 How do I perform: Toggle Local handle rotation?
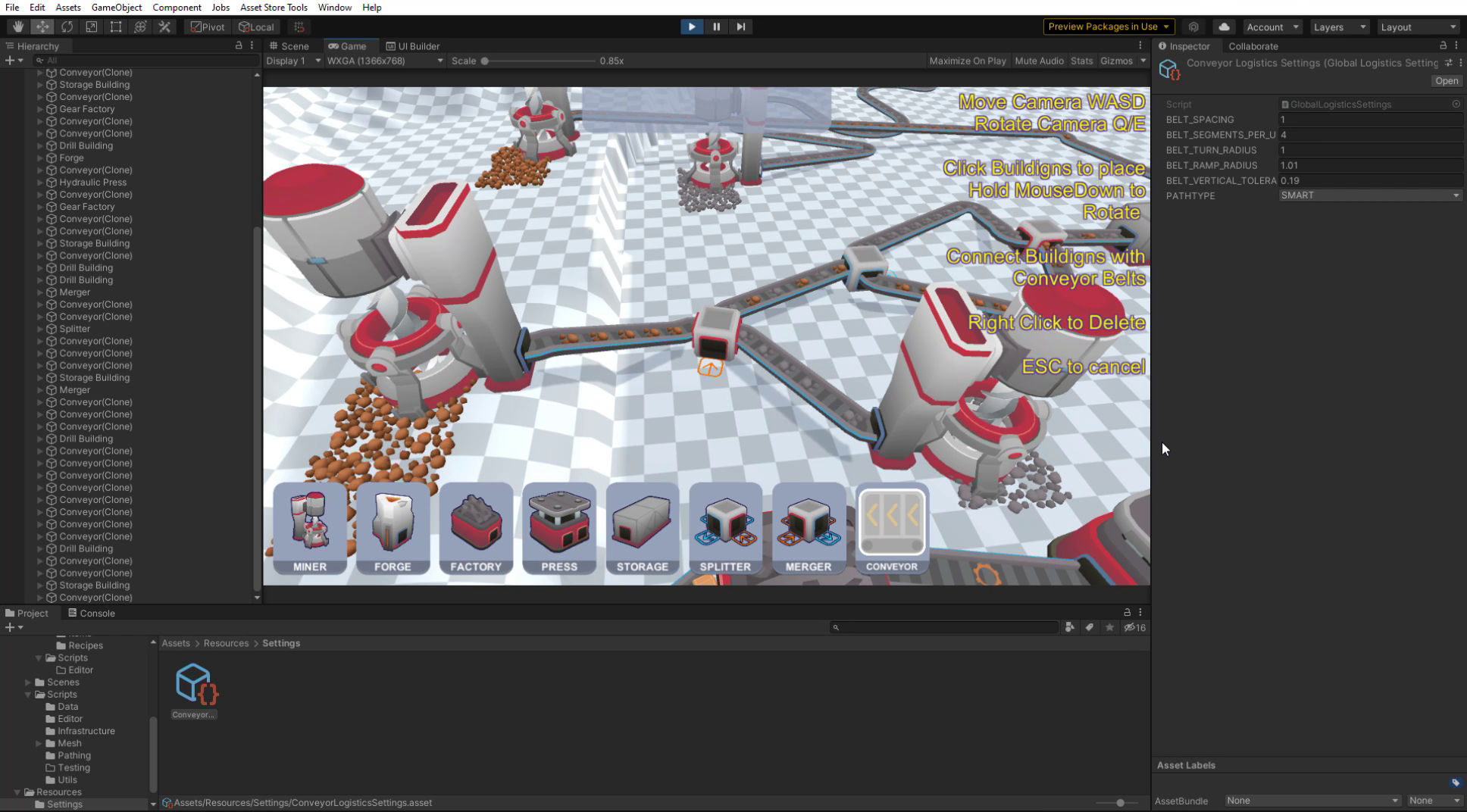click(x=256, y=27)
